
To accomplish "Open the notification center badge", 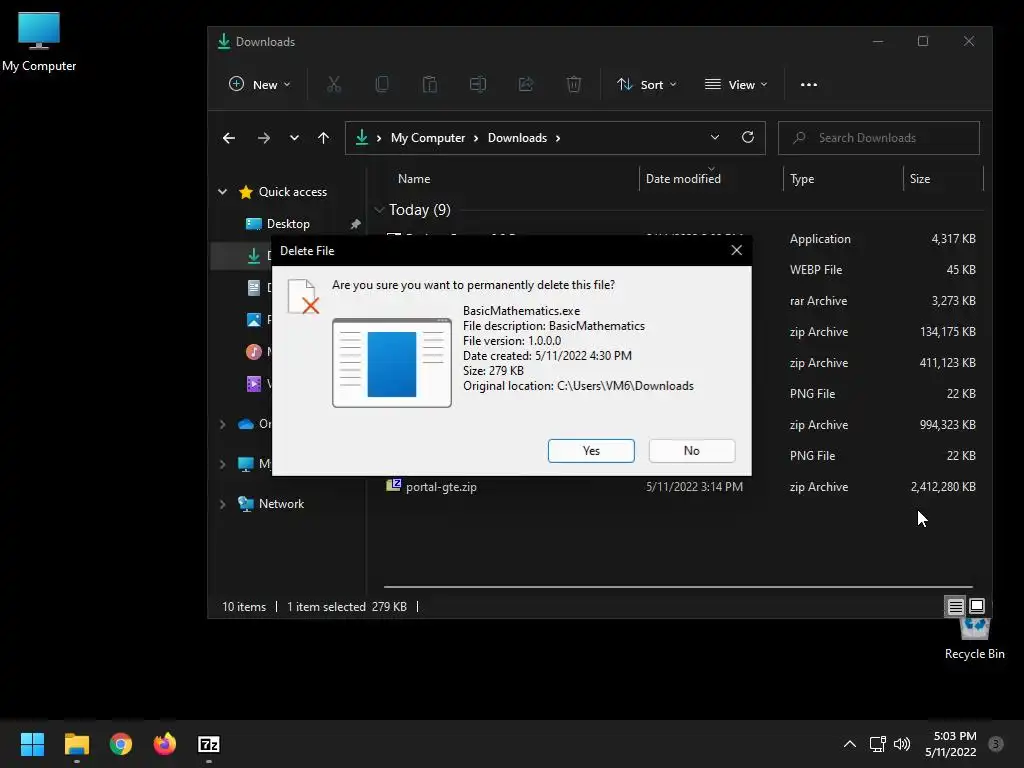I will point(996,744).
